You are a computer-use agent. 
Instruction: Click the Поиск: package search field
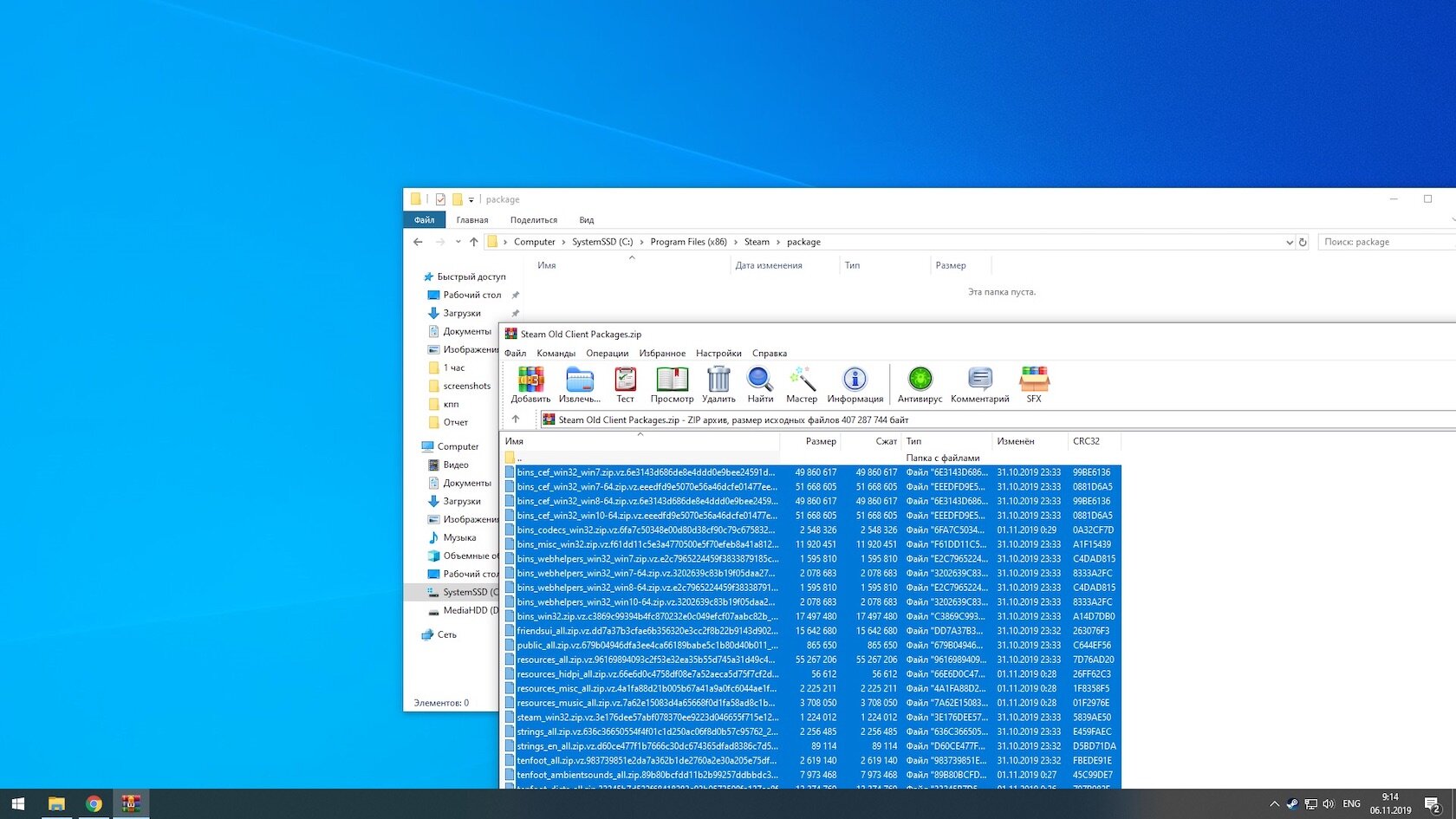tap(1385, 242)
